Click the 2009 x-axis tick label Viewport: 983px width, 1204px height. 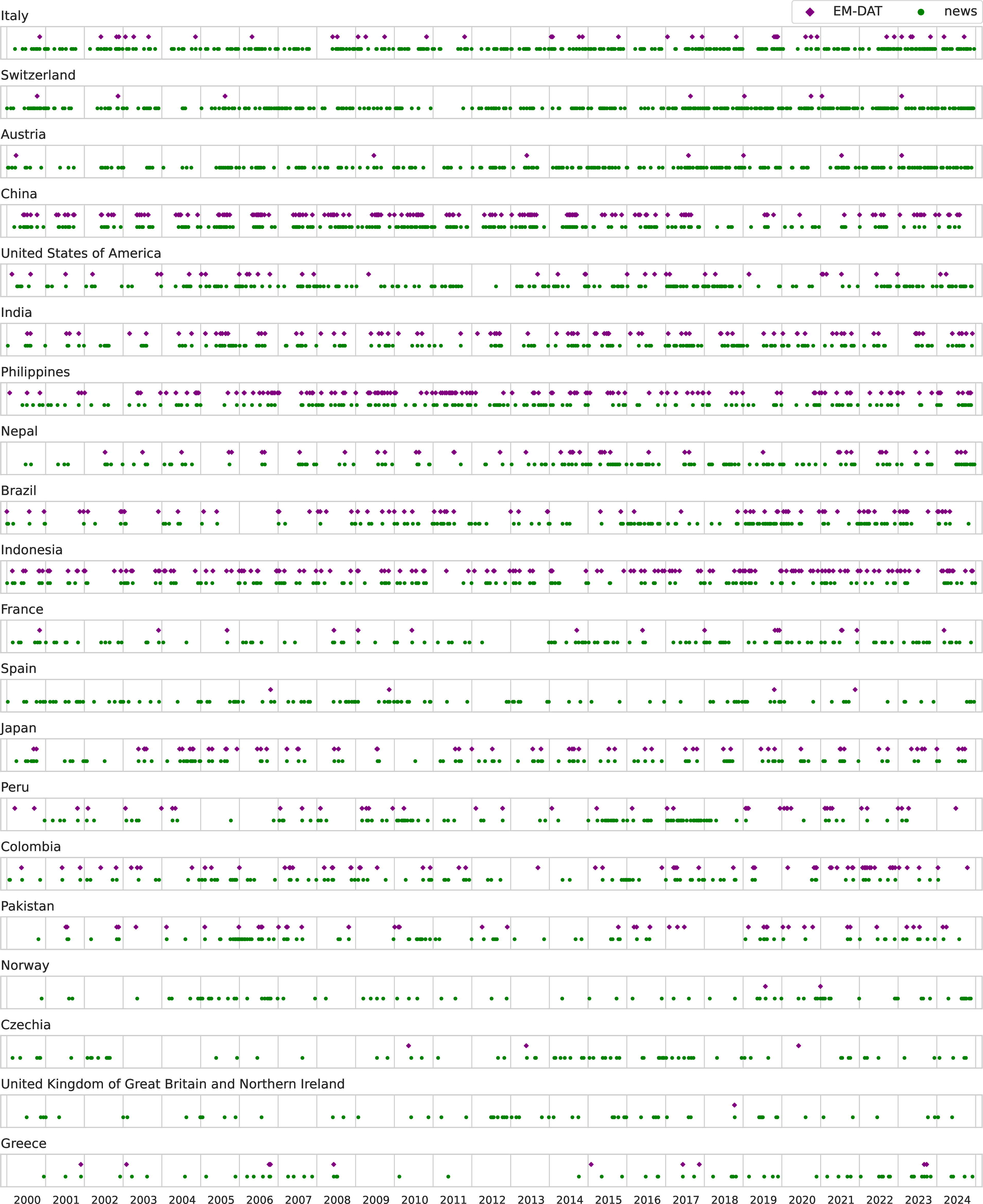tap(376, 1199)
